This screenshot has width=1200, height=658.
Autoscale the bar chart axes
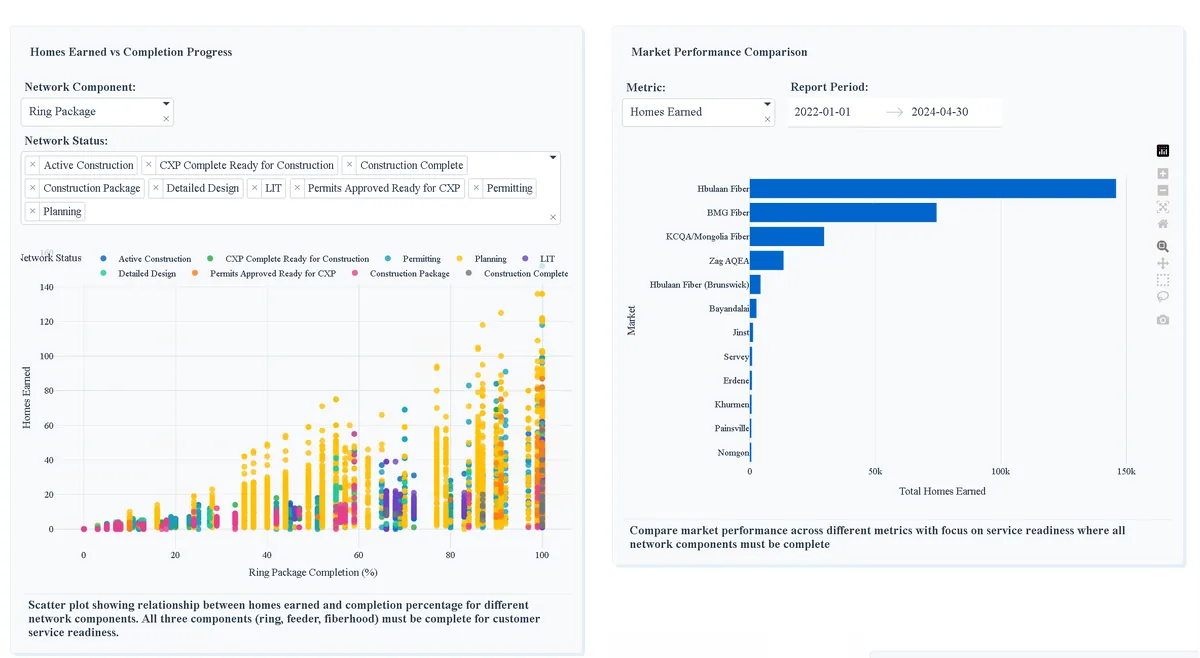click(1162, 207)
